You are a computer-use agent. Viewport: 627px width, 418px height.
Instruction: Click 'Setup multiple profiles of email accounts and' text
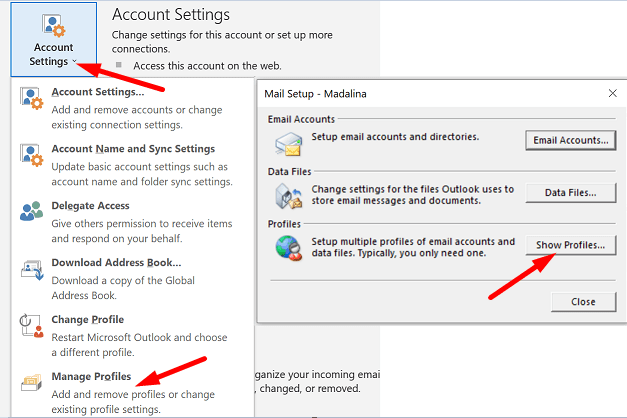pyautogui.click(x=413, y=242)
